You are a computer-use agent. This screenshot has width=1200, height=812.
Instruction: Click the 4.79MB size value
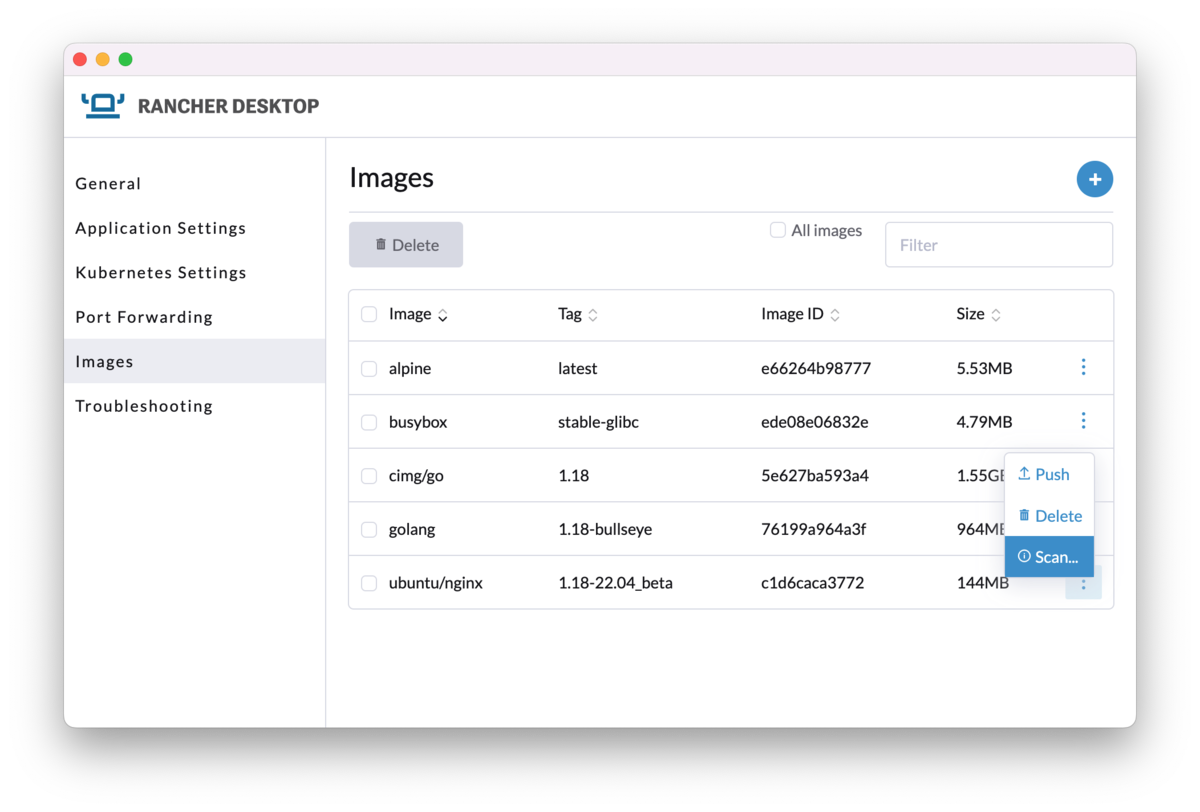tap(984, 422)
